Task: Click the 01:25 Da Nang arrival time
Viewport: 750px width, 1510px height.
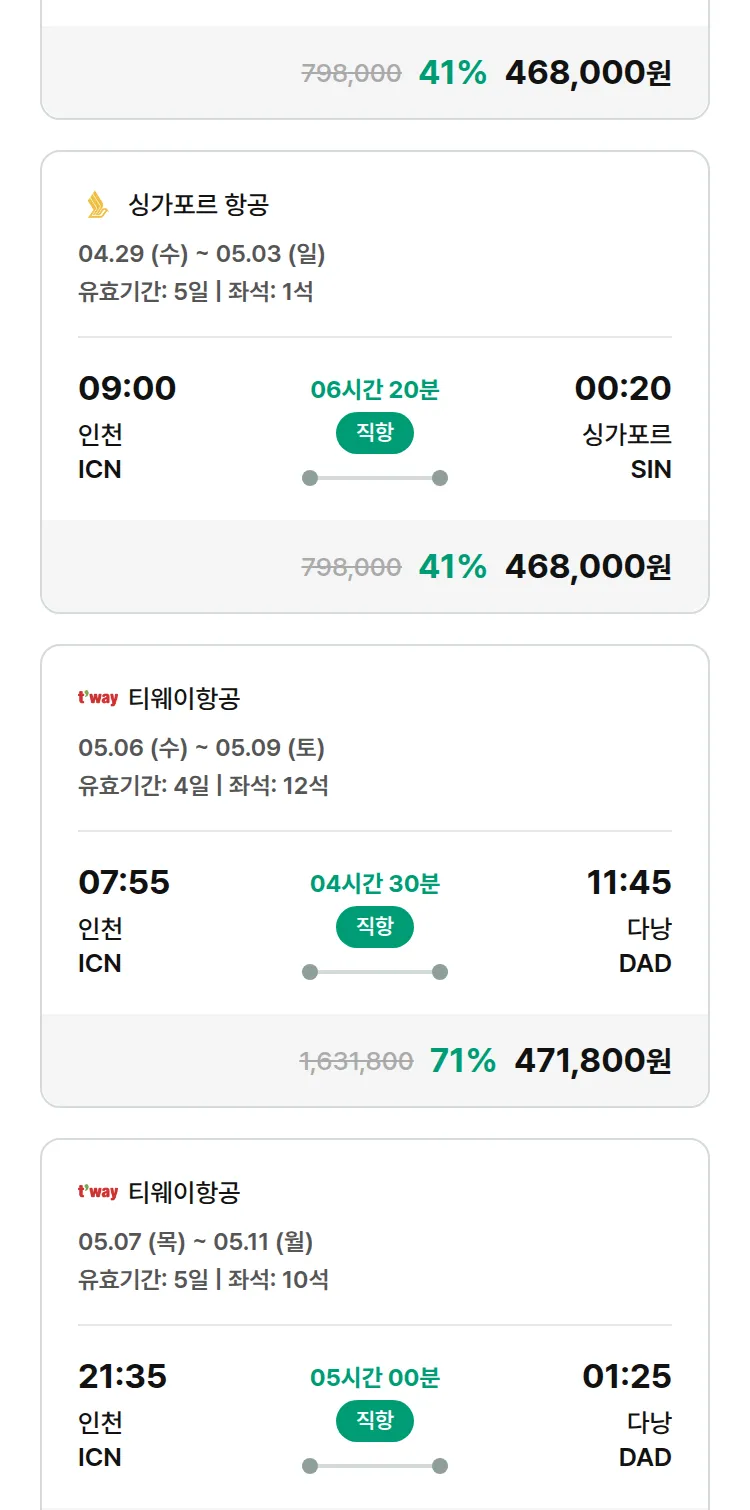Action: [x=627, y=1376]
